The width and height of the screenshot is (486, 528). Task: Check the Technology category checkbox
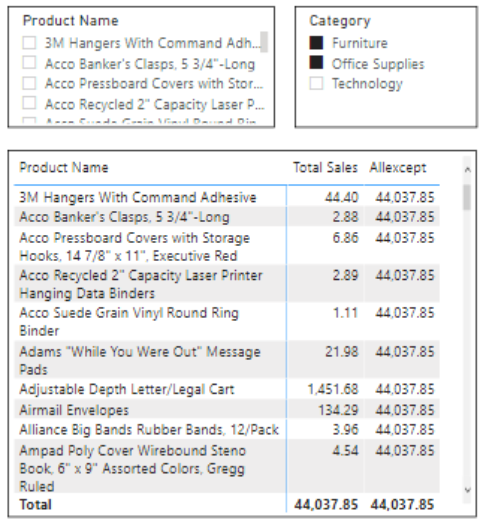pos(316,83)
